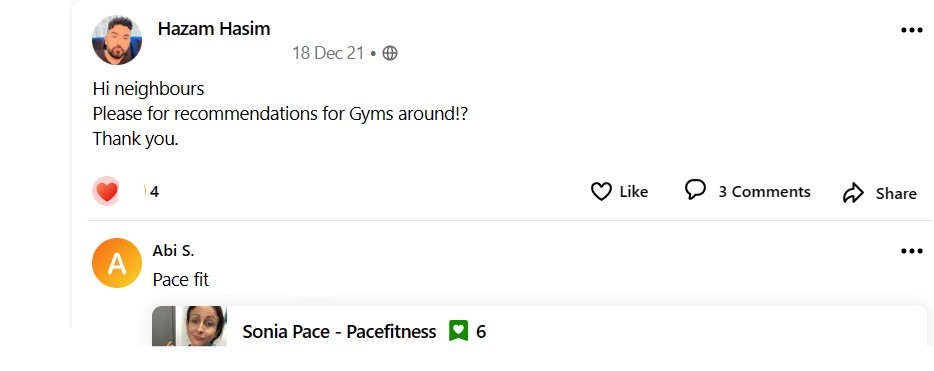
Task: Open the Sonia Pace business thumbnail
Action: click(x=189, y=326)
